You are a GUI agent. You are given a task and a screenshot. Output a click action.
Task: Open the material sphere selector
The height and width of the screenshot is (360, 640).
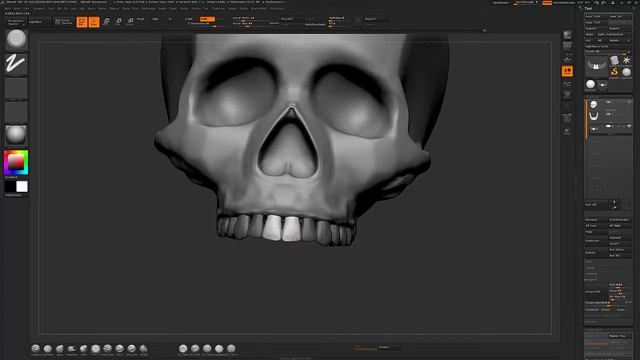pyautogui.click(x=16, y=135)
